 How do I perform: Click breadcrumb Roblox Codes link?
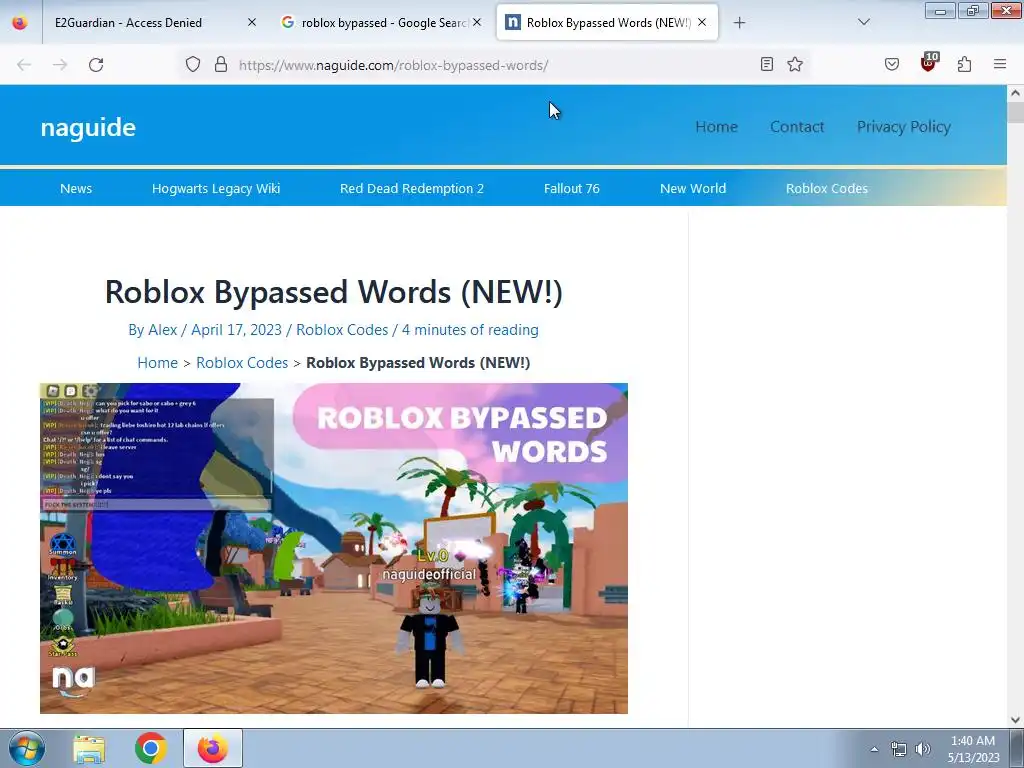coord(242,362)
